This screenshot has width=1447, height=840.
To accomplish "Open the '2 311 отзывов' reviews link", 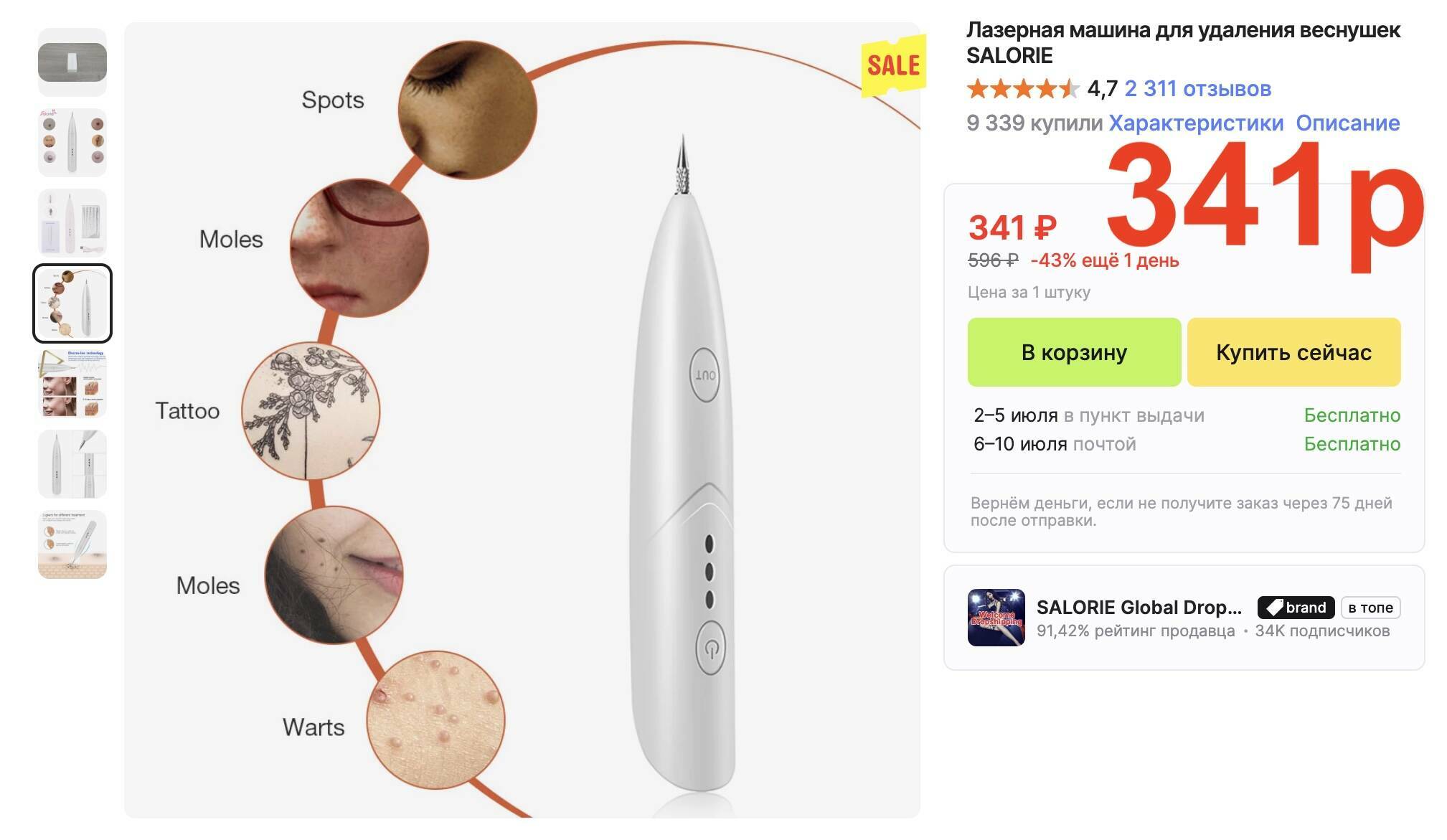I will (x=1197, y=89).
